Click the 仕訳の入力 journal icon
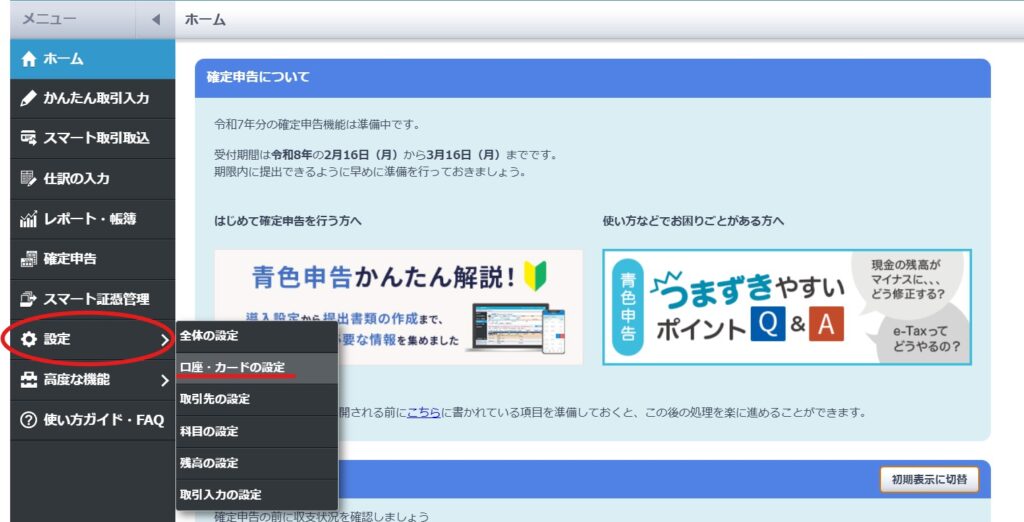The height and width of the screenshot is (522, 1024). point(29,179)
